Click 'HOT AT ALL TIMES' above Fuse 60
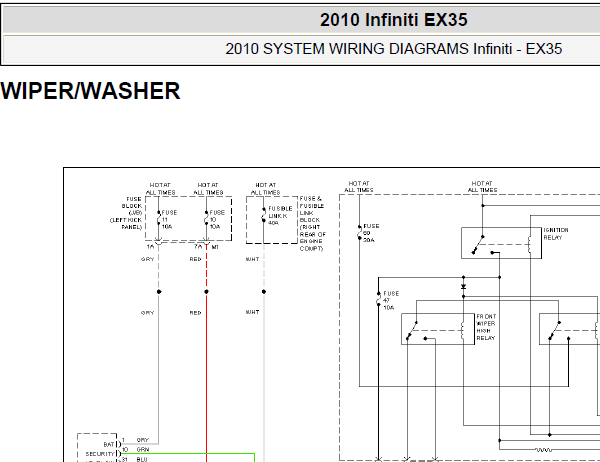 point(359,187)
